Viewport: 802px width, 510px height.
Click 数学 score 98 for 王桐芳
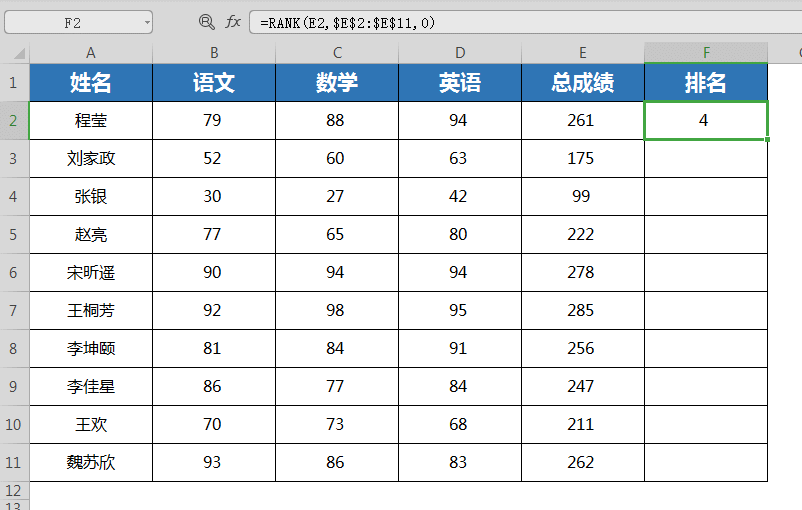coord(337,311)
